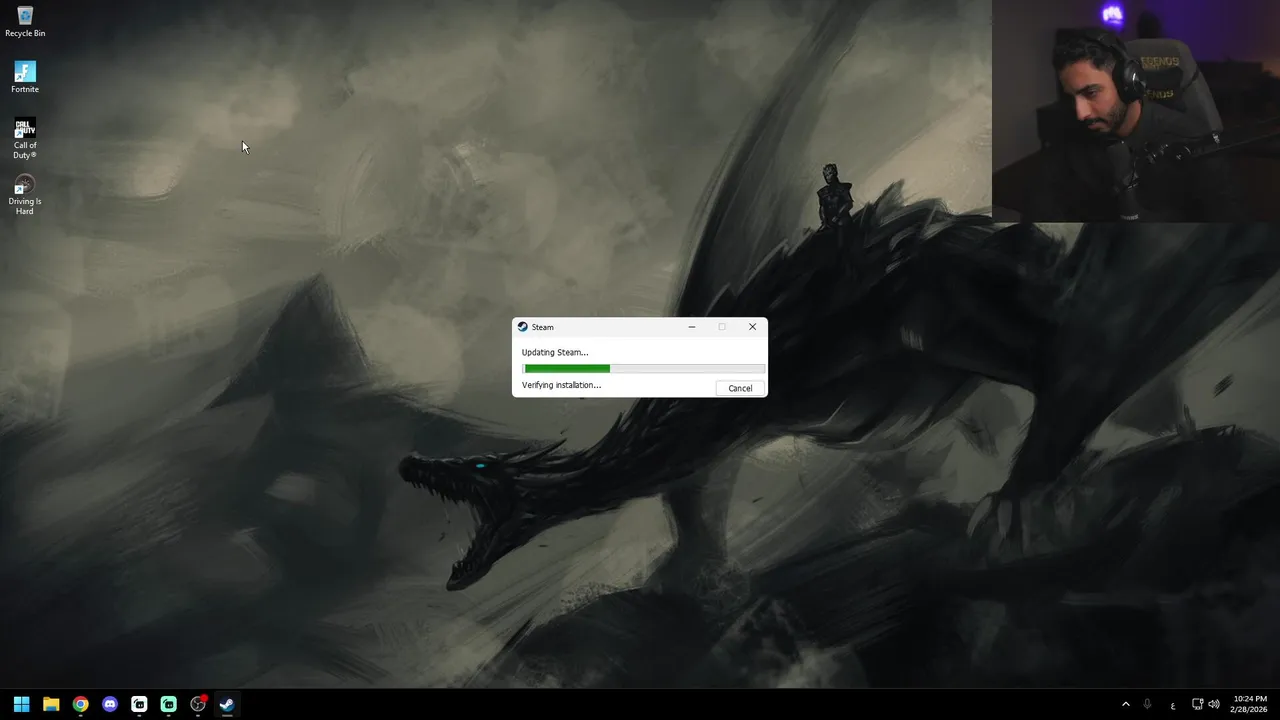Image resolution: width=1280 pixels, height=720 pixels.
Task: Open Google Chrome from the taskbar
Action: (80, 704)
